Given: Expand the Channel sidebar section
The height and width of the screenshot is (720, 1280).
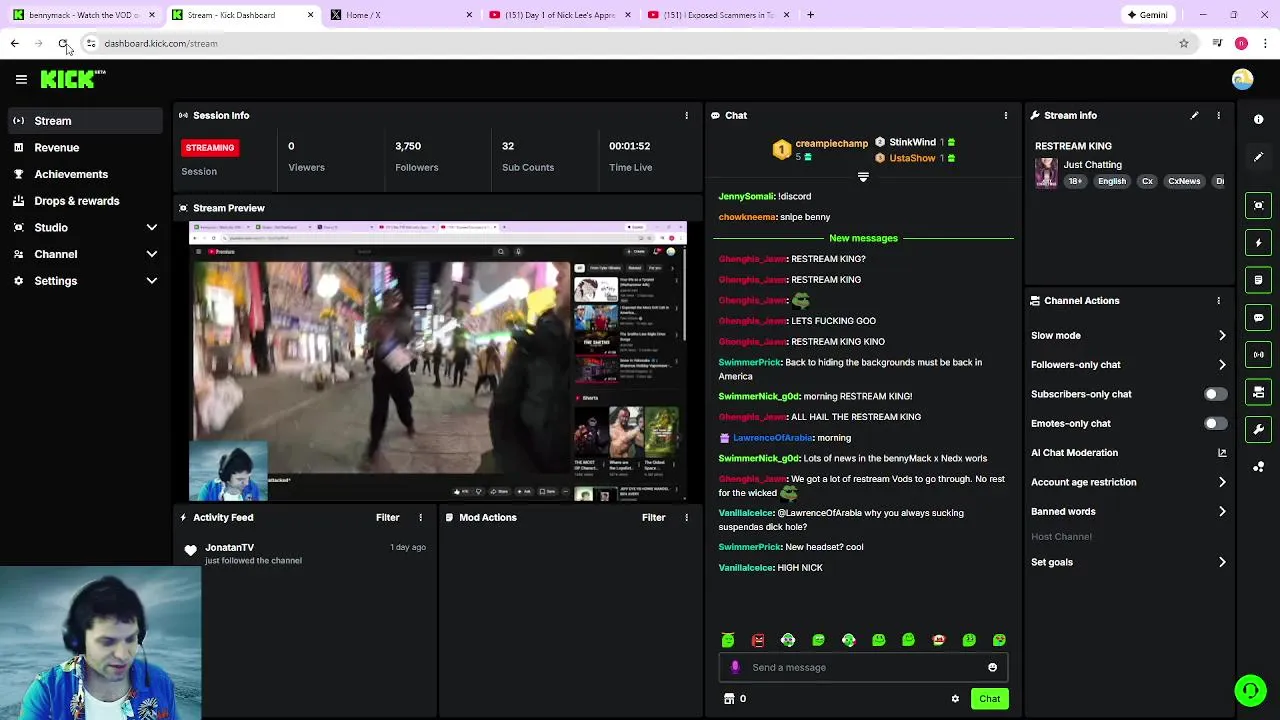Looking at the screenshot, I should (152, 254).
